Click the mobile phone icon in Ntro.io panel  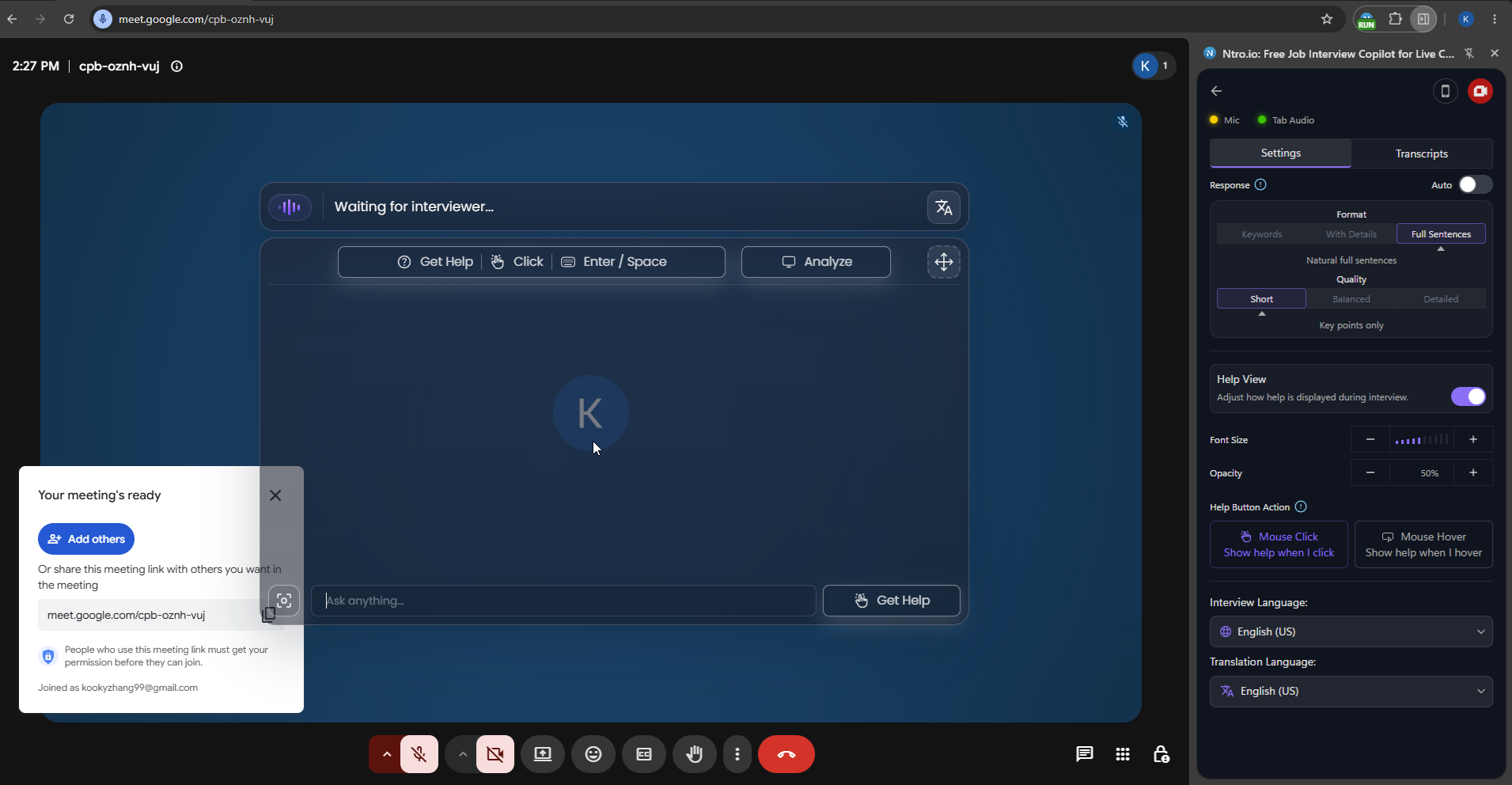click(x=1446, y=91)
